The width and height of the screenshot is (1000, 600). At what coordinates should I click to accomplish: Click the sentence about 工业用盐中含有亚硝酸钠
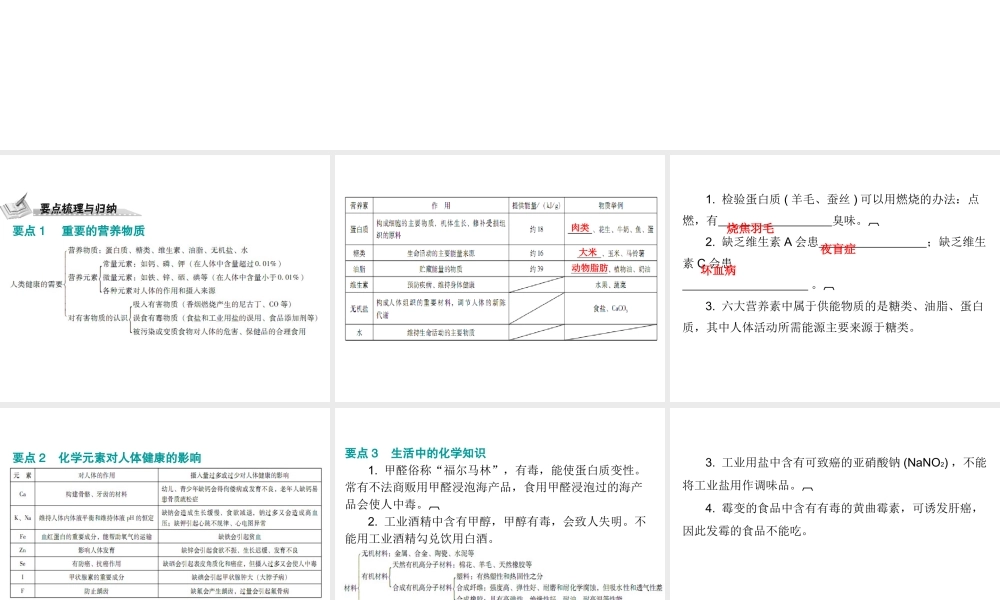834,474
